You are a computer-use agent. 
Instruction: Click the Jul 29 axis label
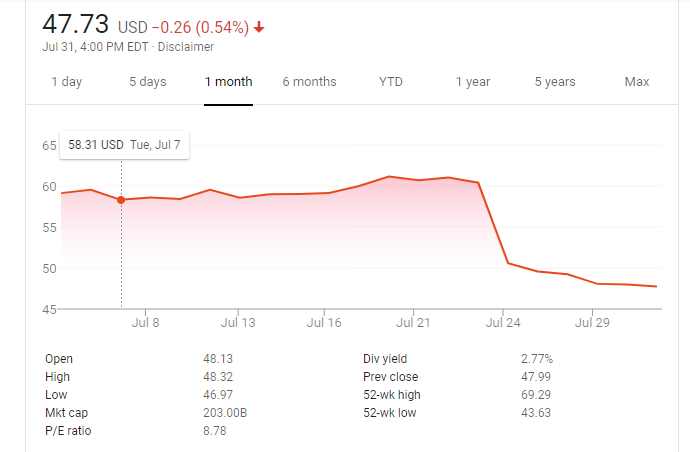point(594,323)
